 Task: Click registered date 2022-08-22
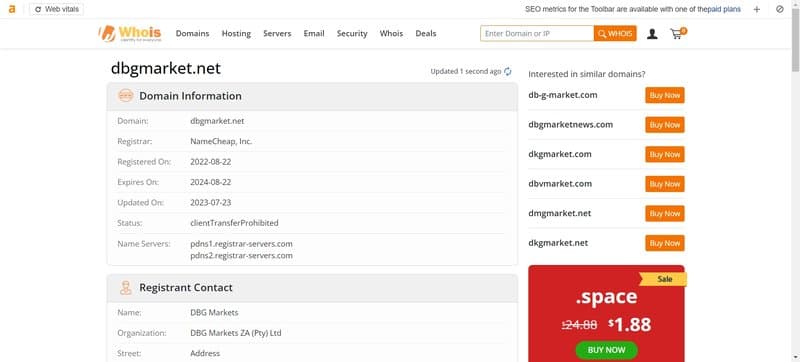[x=211, y=162]
